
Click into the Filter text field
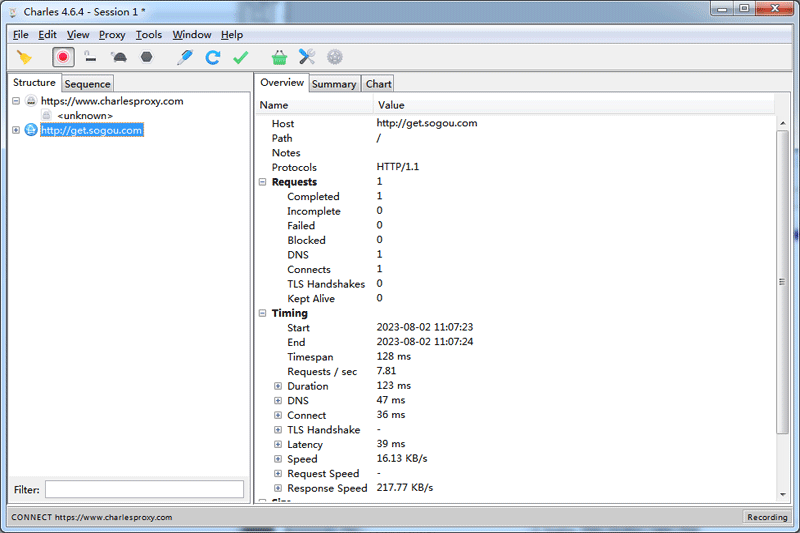coord(144,489)
